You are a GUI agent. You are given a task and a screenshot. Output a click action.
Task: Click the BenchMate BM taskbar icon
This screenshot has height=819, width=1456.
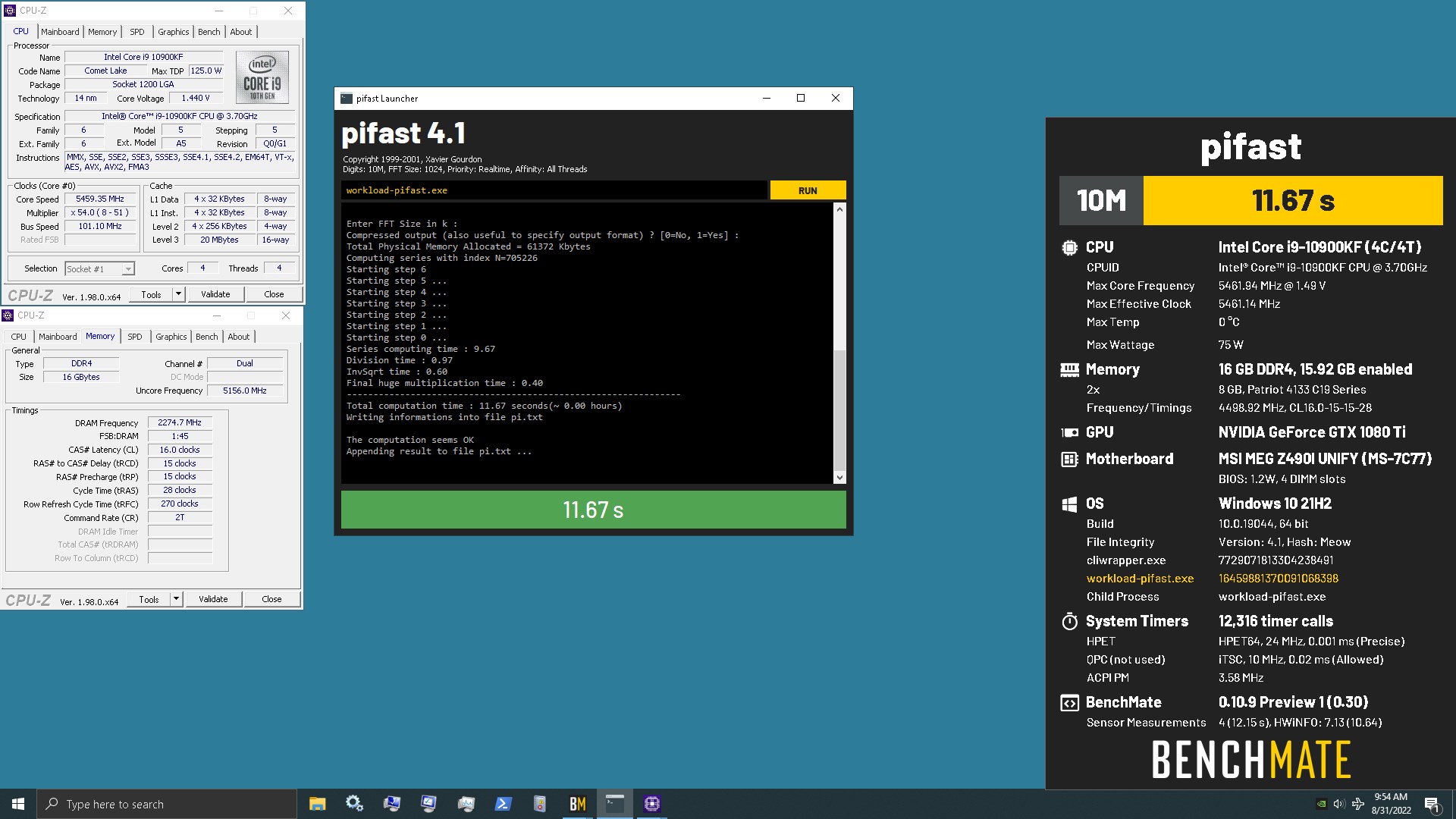pos(578,804)
